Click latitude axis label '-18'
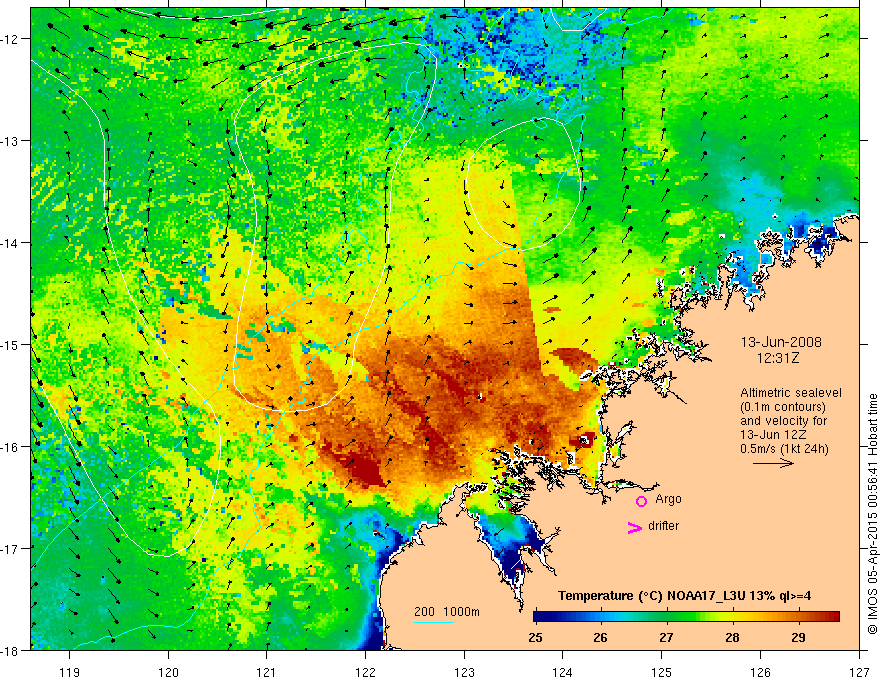Viewport: 880px width, 680px height. coord(11,650)
